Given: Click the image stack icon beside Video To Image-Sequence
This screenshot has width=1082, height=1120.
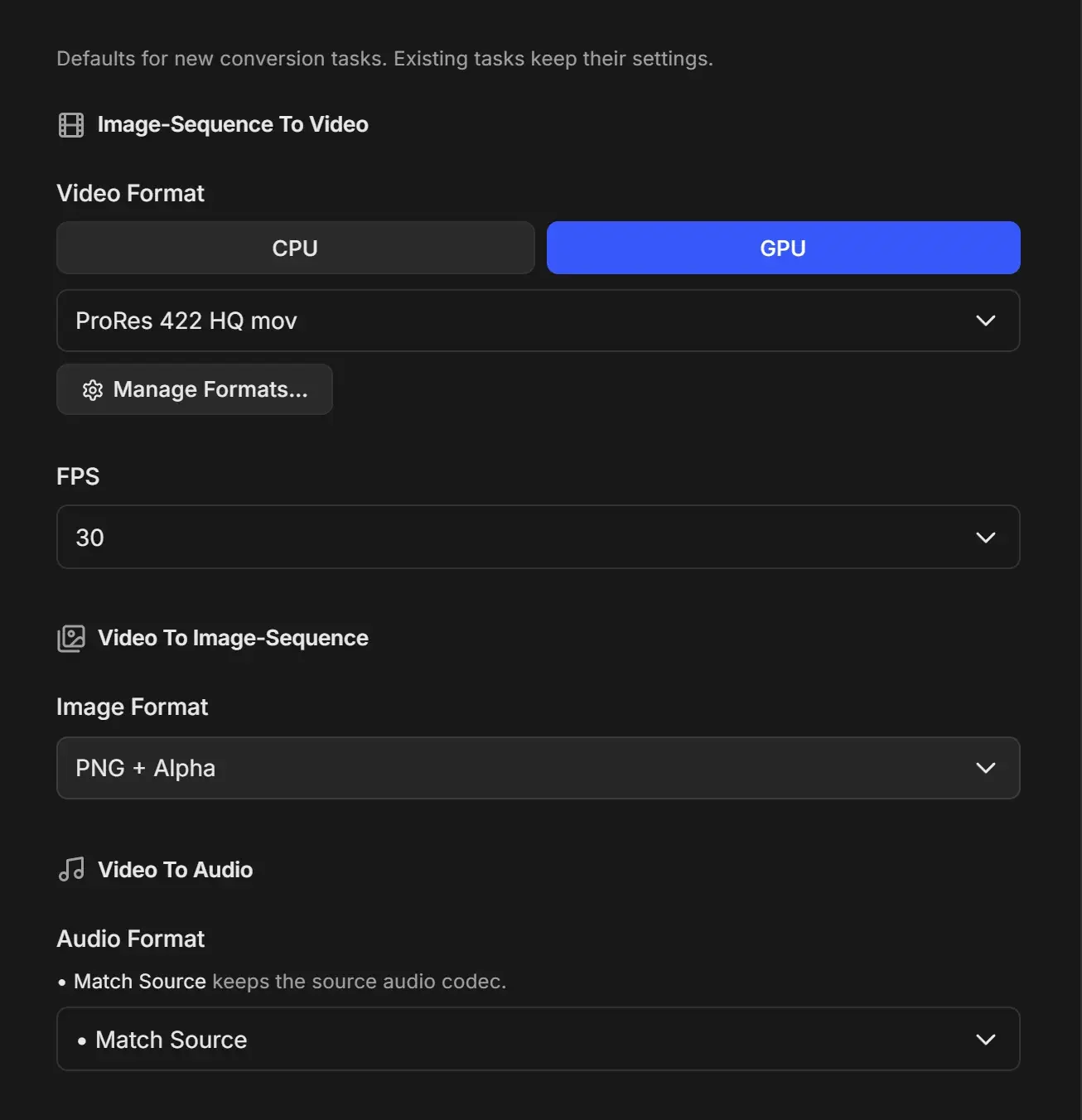Looking at the screenshot, I should click(71, 639).
